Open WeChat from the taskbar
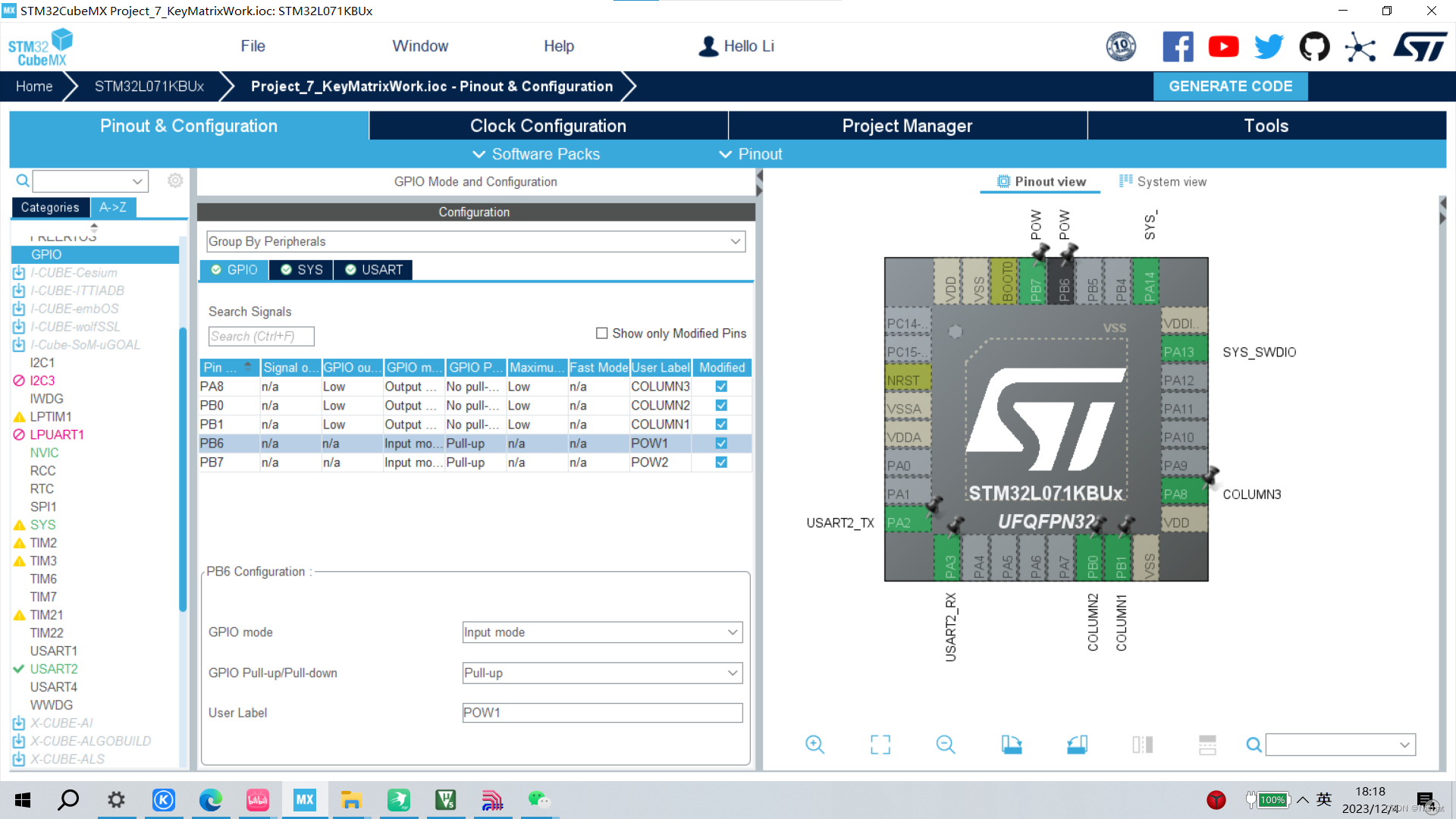Screen dimensions: 1456x819 (x=539, y=800)
